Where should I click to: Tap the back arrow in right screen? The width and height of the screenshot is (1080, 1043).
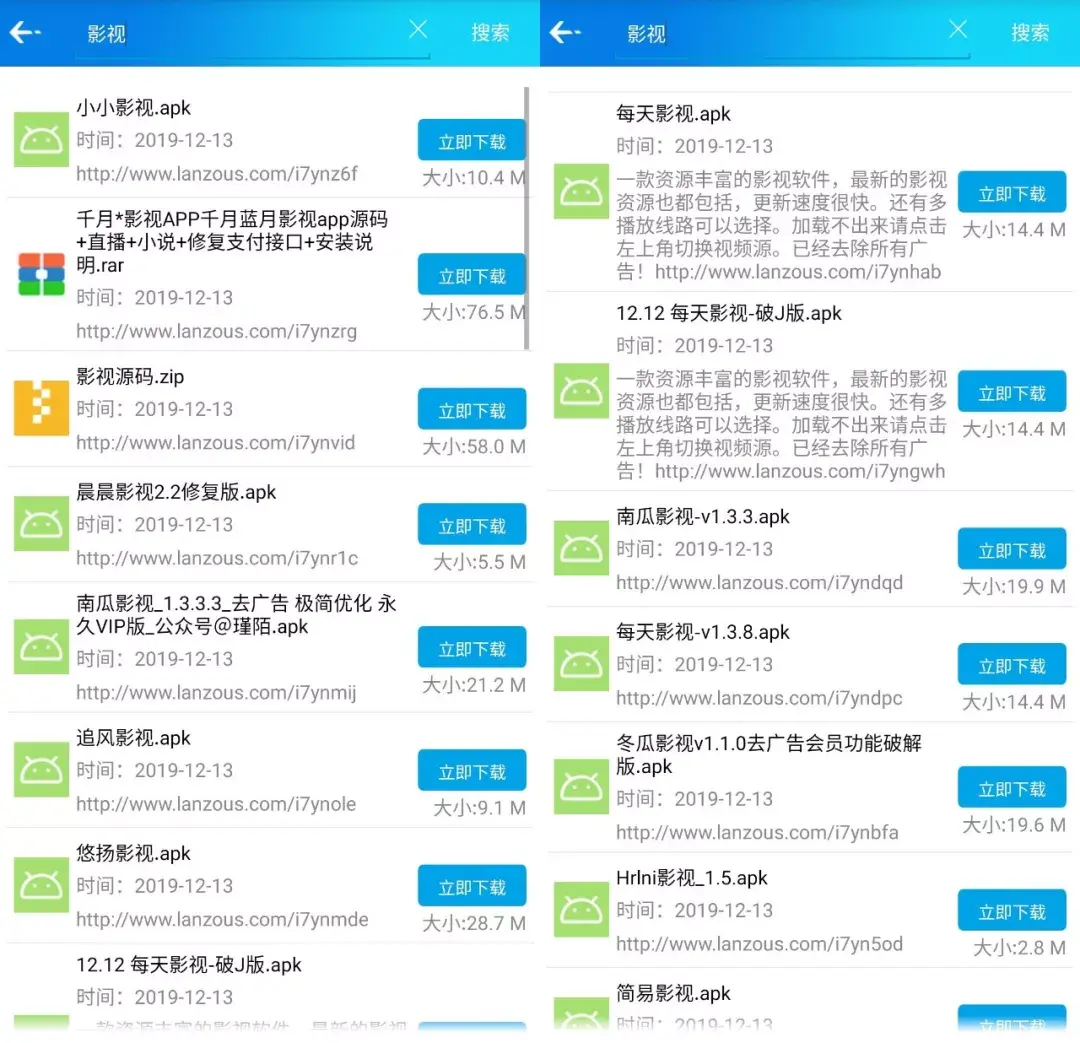(565, 32)
